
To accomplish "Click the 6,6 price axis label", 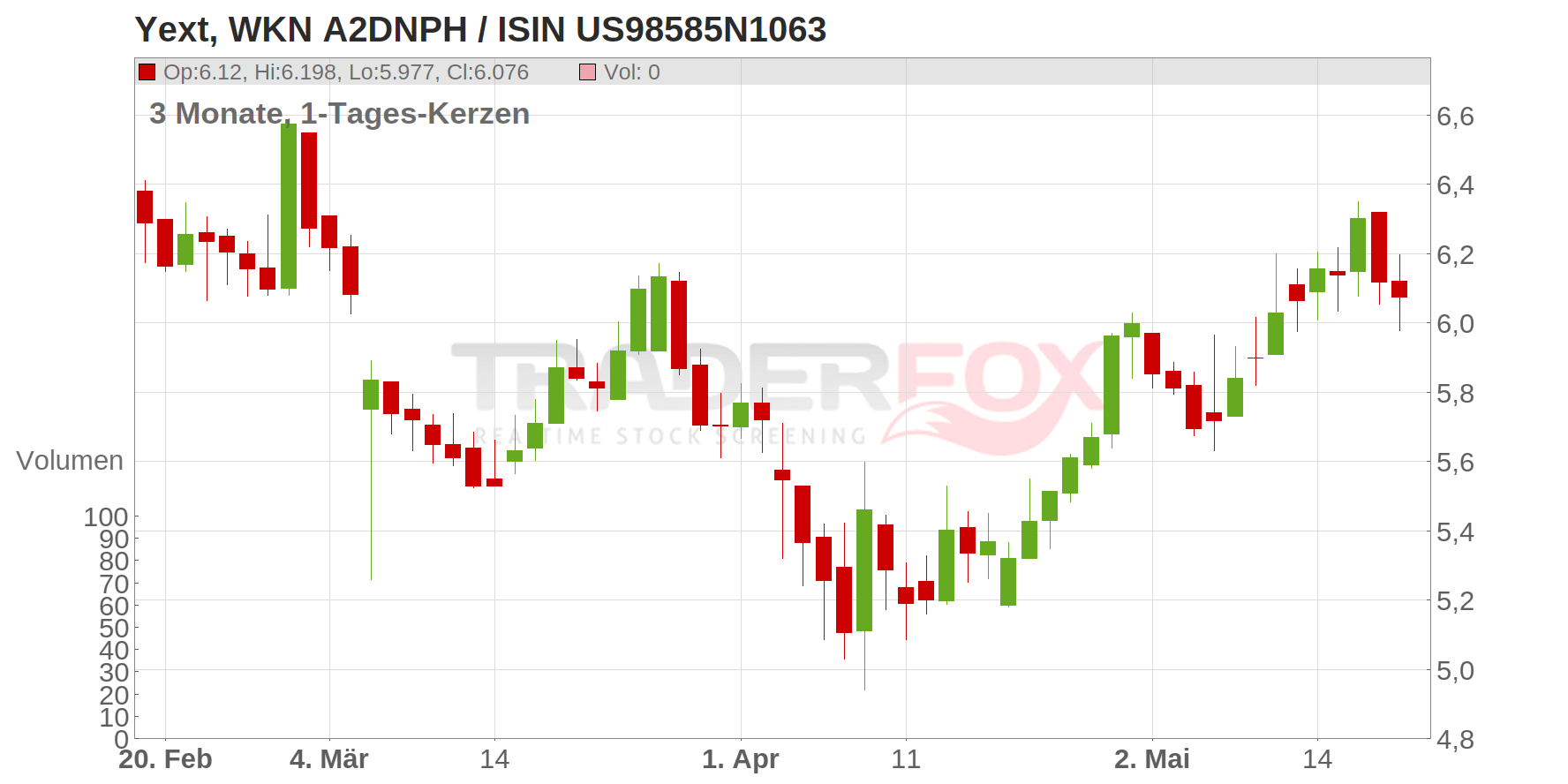I will 1455,117.
